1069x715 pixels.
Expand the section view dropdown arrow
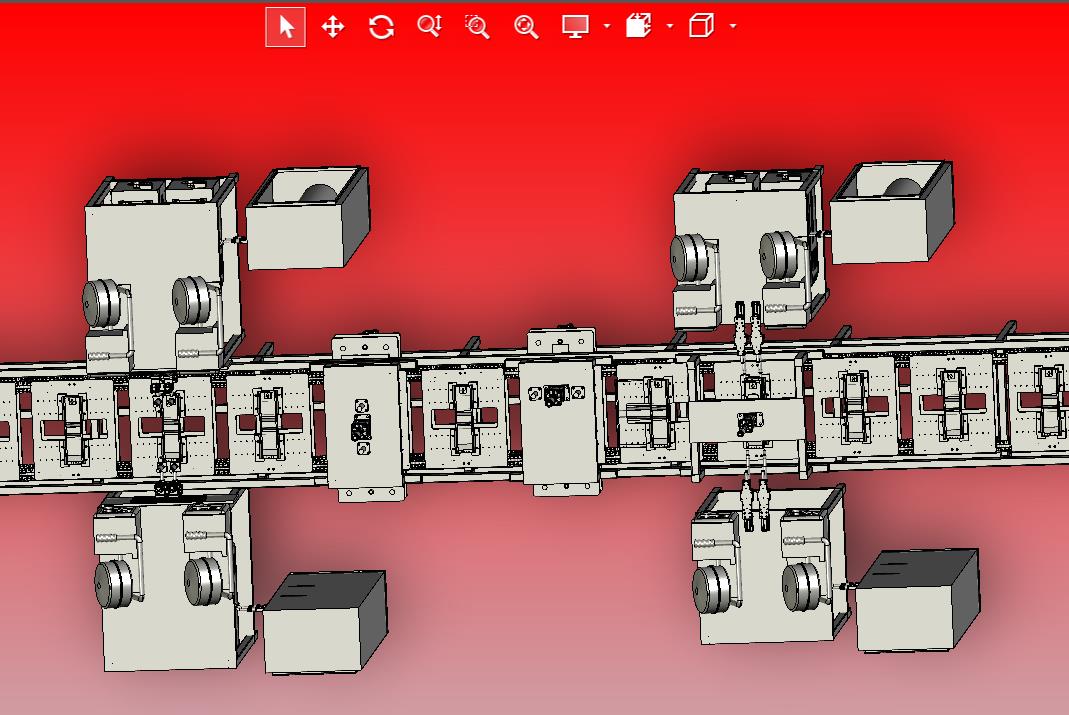pos(669,27)
